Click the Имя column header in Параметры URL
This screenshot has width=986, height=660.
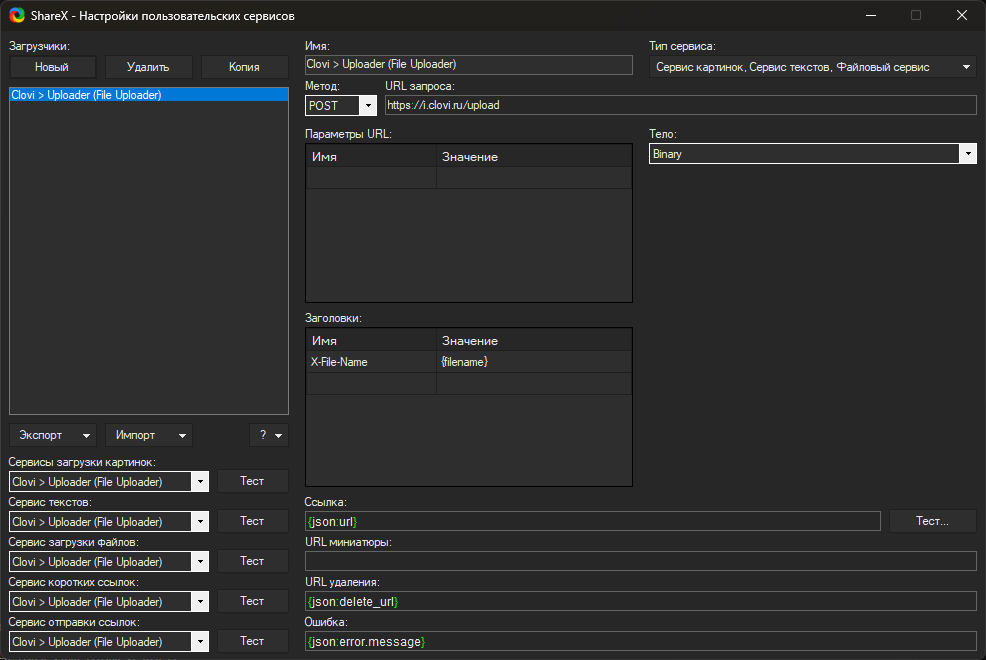coord(371,157)
